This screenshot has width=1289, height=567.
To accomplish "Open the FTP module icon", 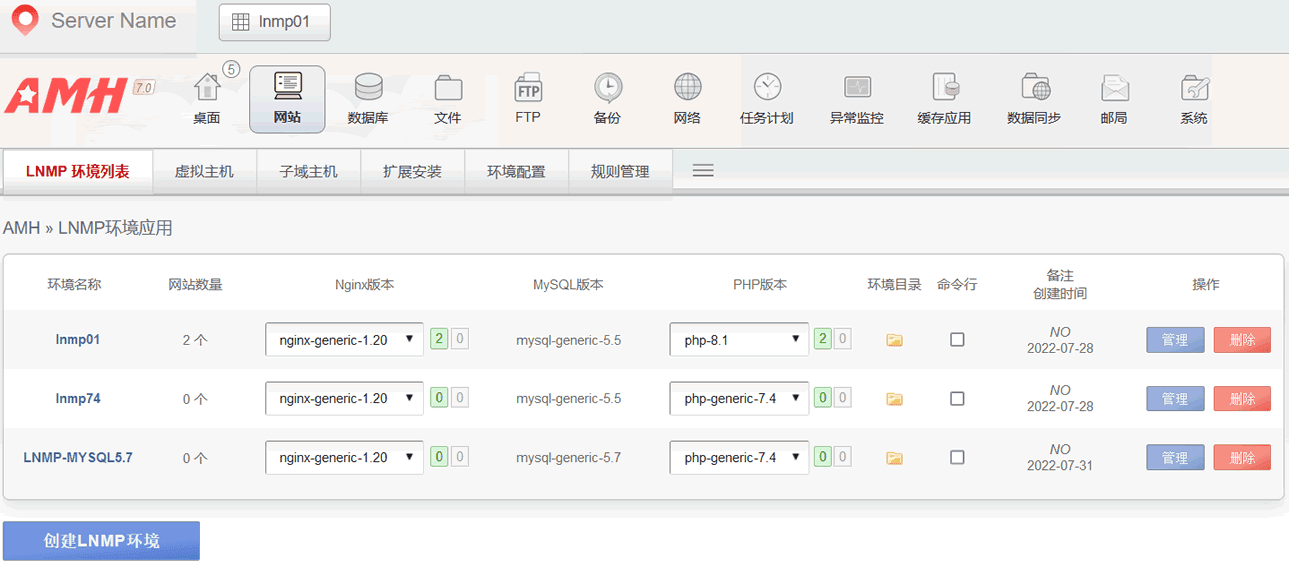I will tap(528, 99).
